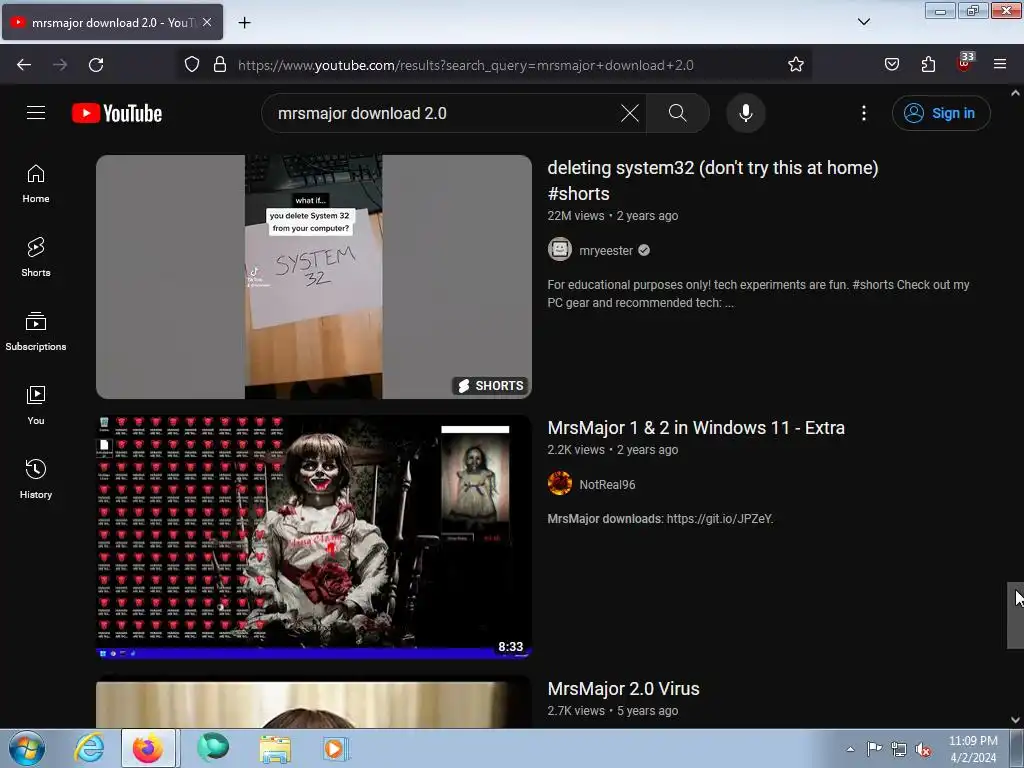The image size is (1024, 768).
Task: Save page to Pocket
Action: [891, 65]
